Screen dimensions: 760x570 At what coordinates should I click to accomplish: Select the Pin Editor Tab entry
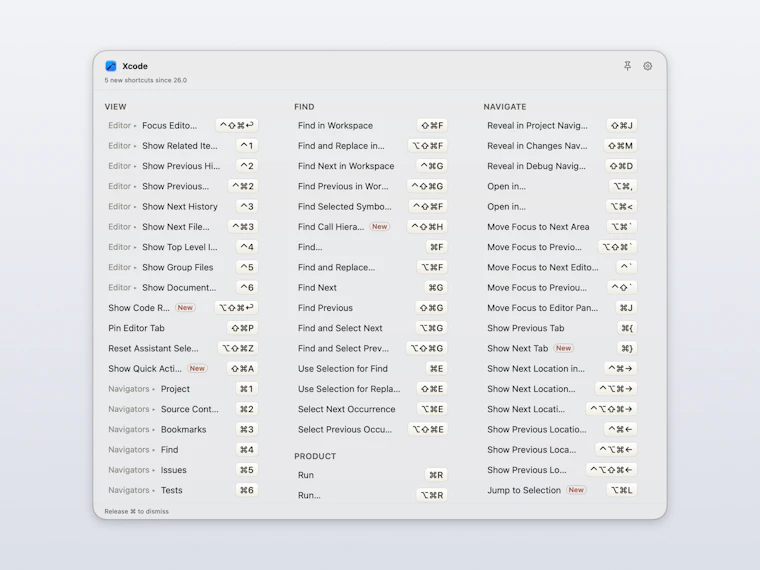182,328
